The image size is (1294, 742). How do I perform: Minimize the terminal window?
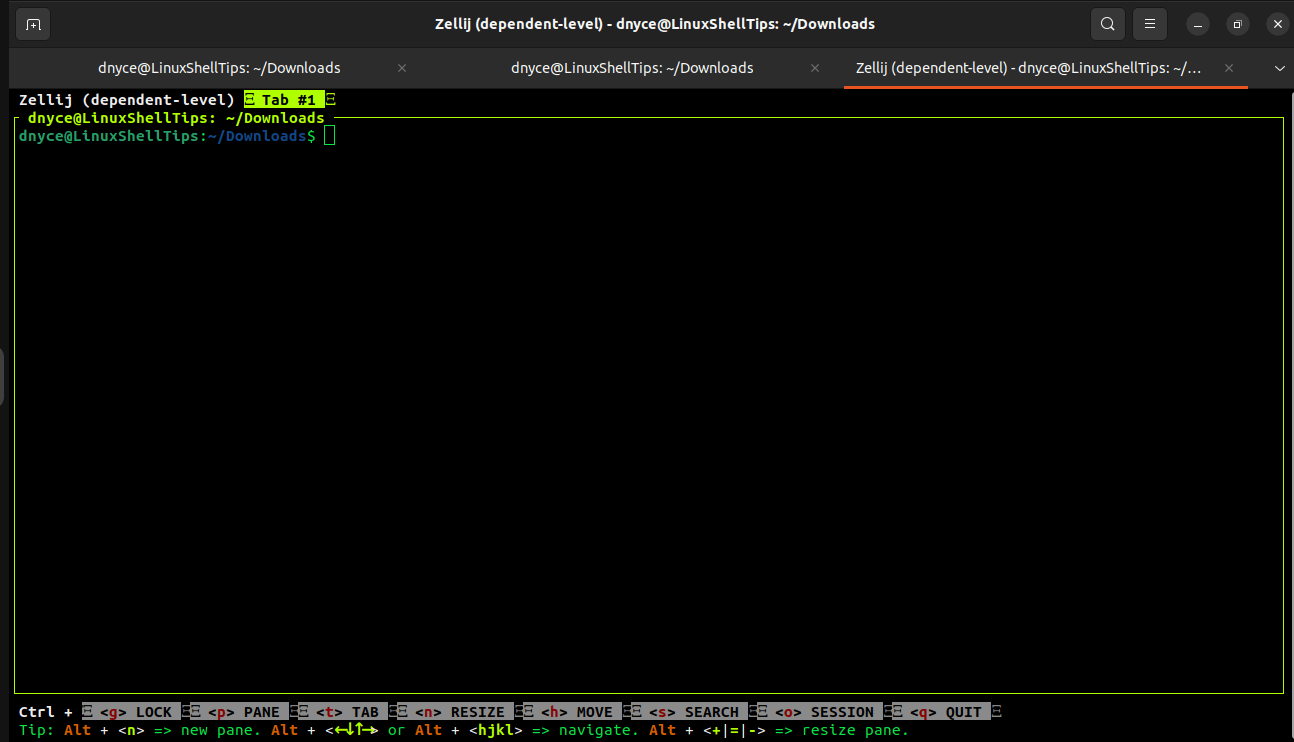pyautogui.click(x=1197, y=24)
